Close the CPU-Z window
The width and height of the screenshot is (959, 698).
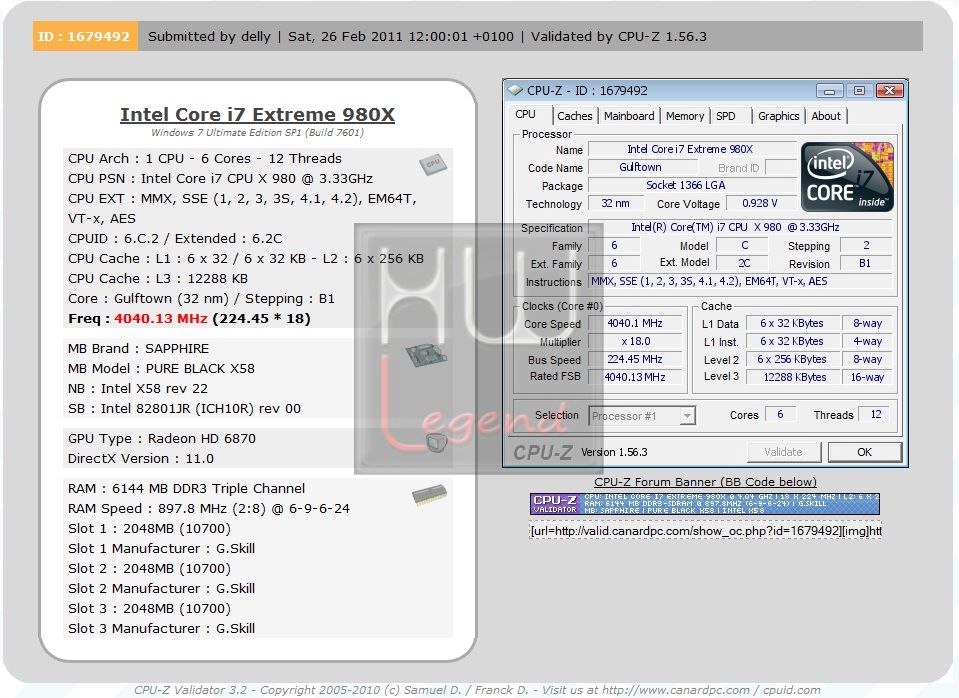pyautogui.click(x=889, y=91)
